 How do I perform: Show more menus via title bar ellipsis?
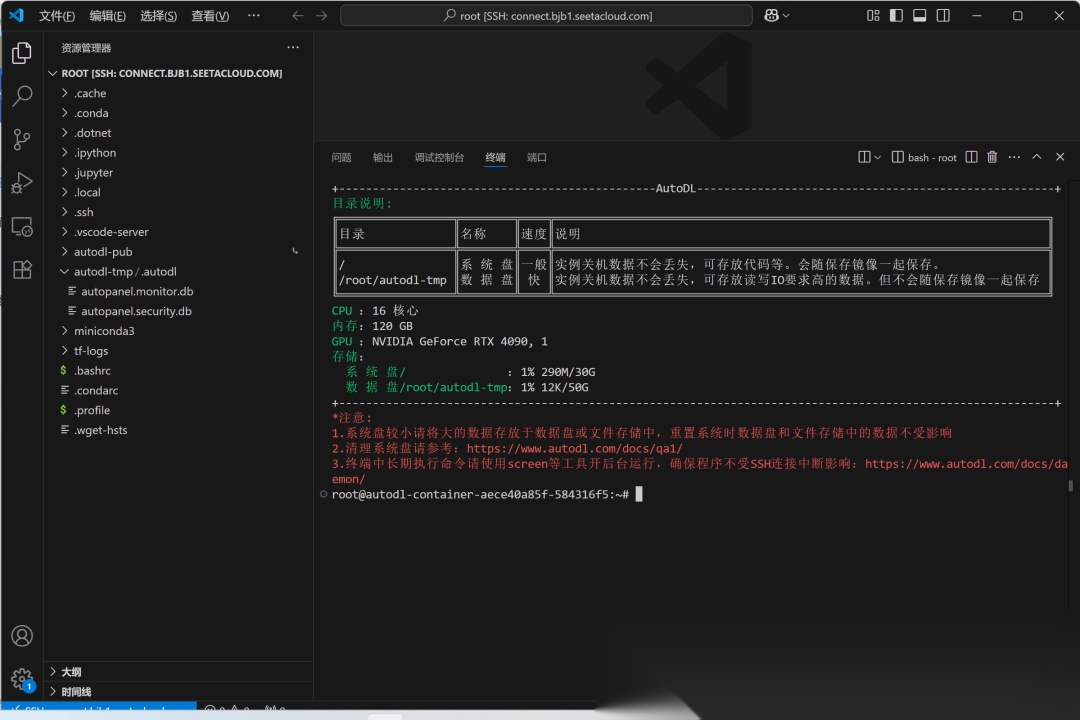[x=253, y=15]
